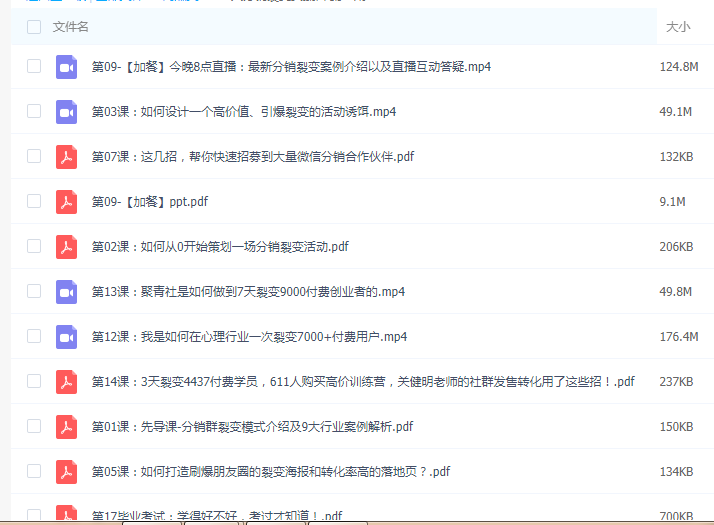This screenshot has width=714, height=525.
Task: Select the checkbox for 第01课 先导课 pdf
Action: [34, 427]
